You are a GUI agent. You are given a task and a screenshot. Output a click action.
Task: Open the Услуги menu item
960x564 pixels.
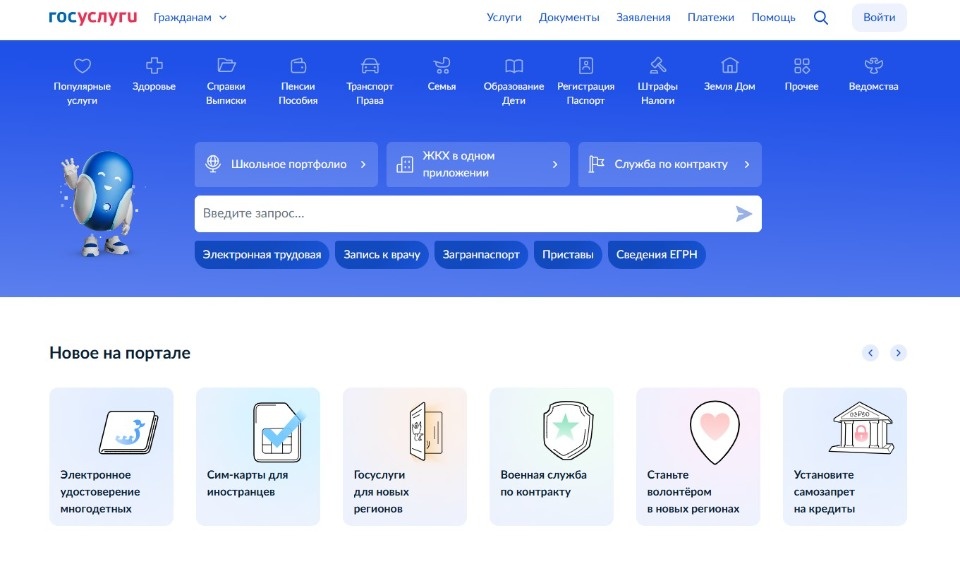click(x=504, y=18)
